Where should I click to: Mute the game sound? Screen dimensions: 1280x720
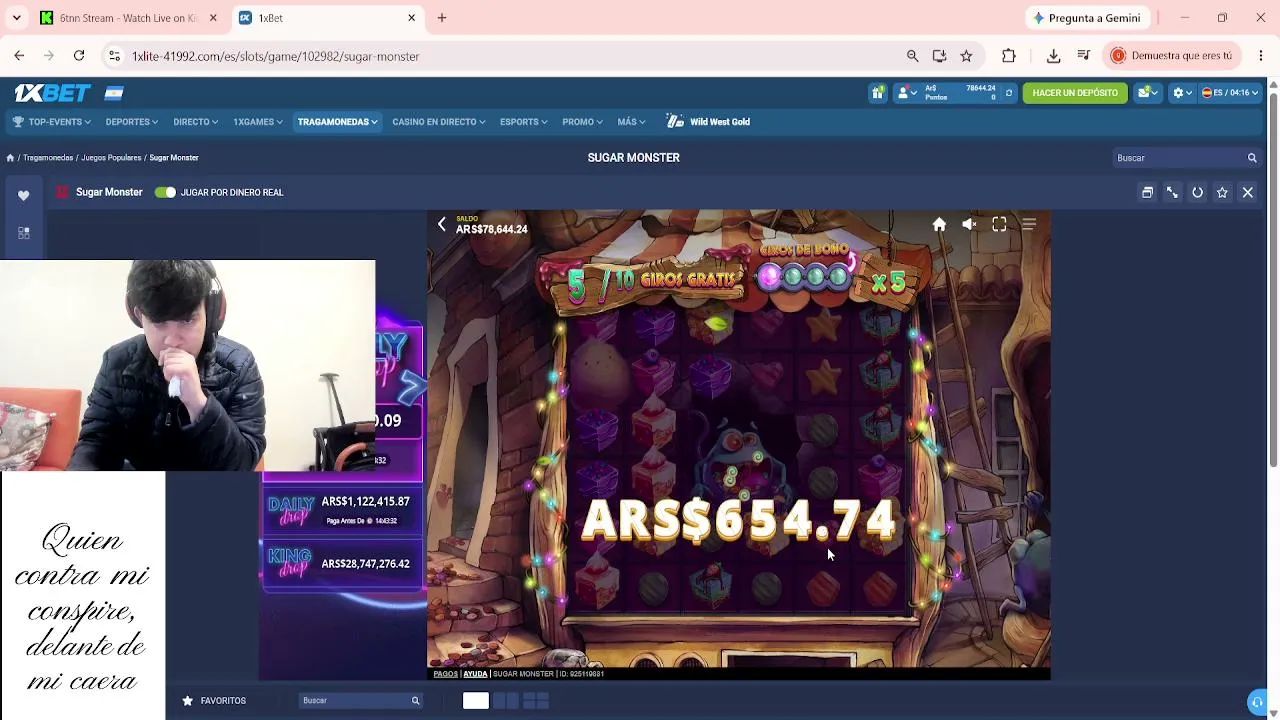969,225
